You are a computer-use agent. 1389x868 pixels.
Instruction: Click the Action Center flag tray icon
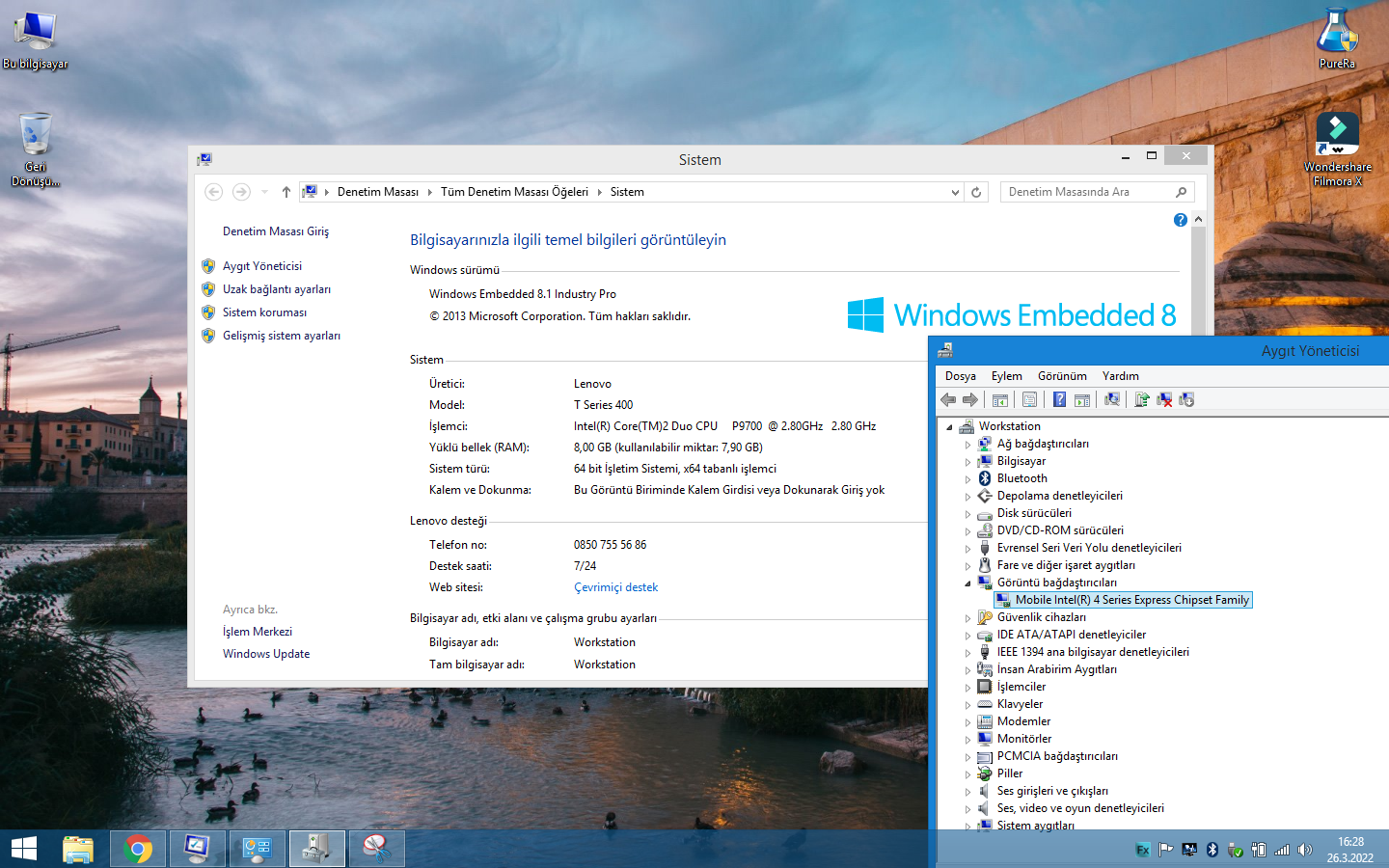(1166, 850)
